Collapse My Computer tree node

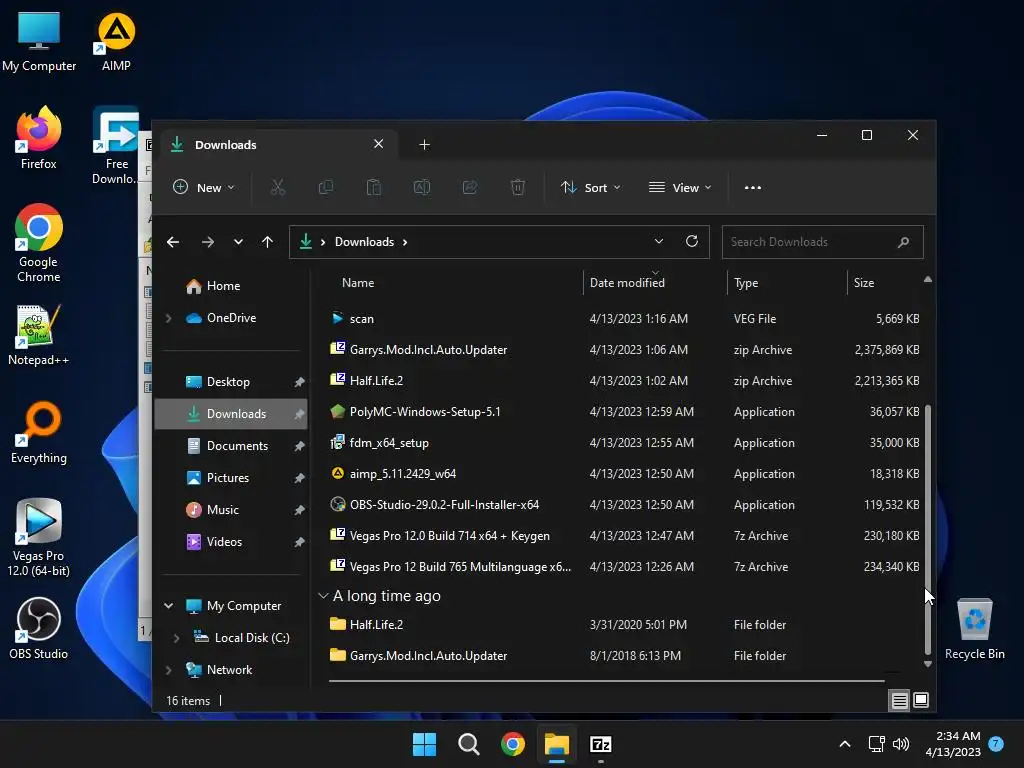pos(168,606)
